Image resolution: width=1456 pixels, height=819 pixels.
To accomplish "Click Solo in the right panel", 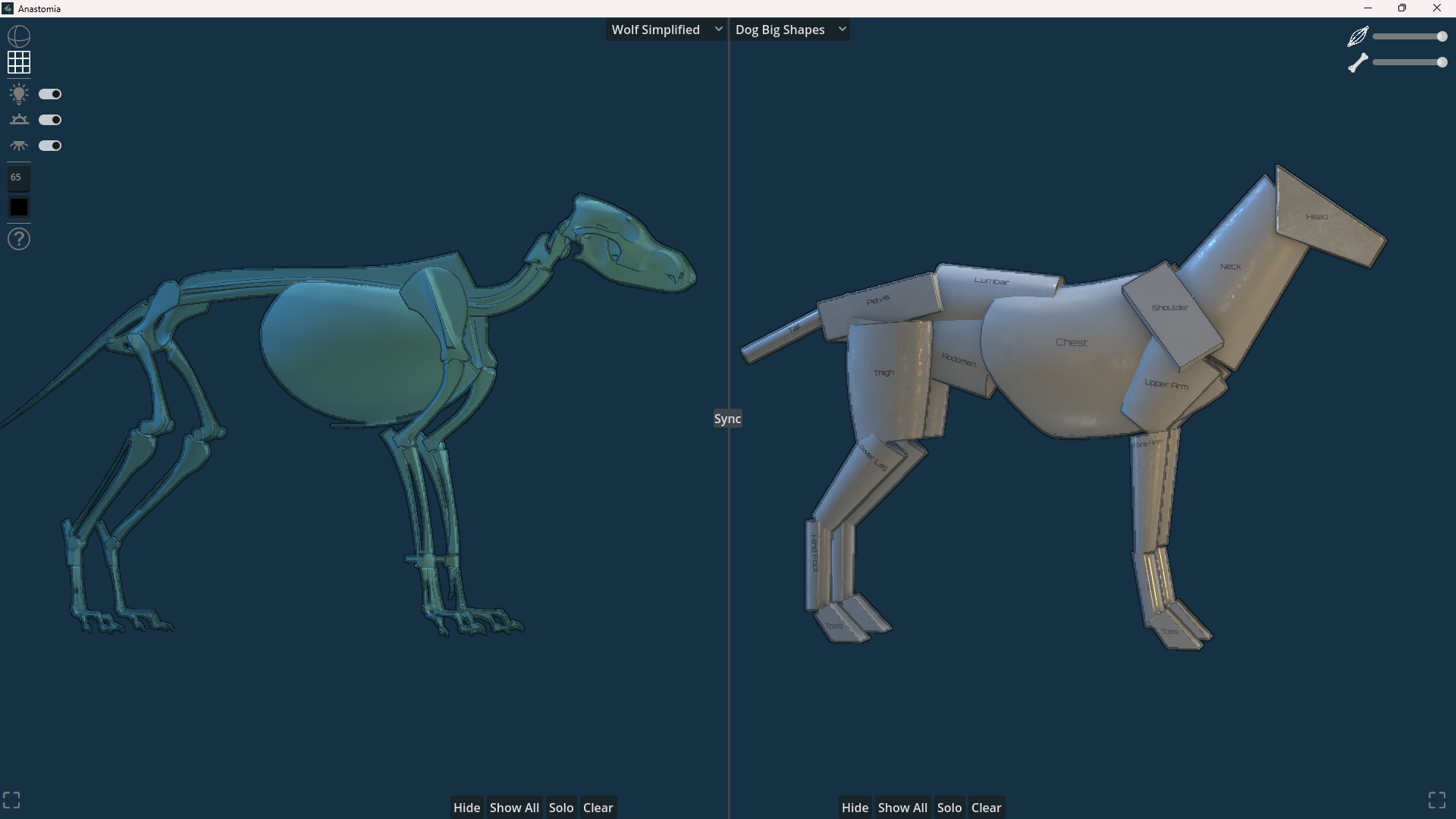I will coord(949,808).
